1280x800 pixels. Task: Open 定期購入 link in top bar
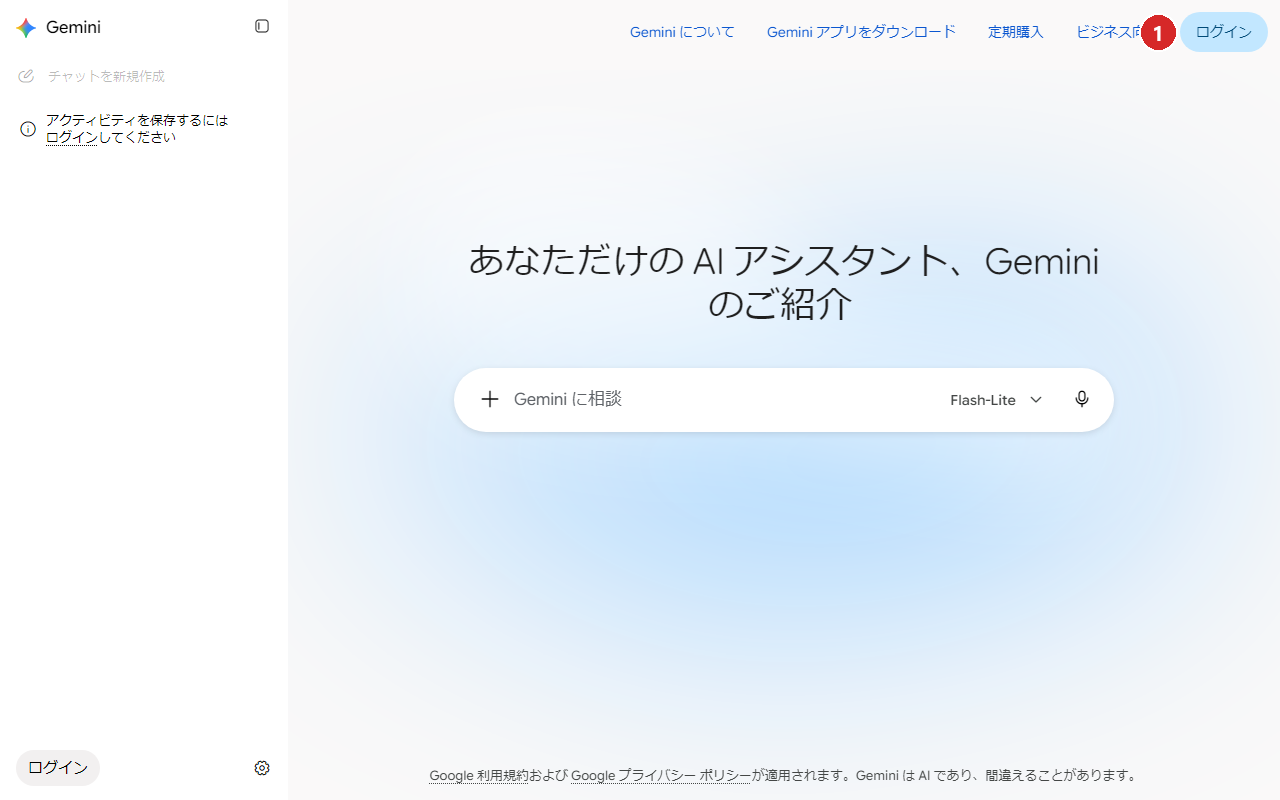pos(1016,32)
